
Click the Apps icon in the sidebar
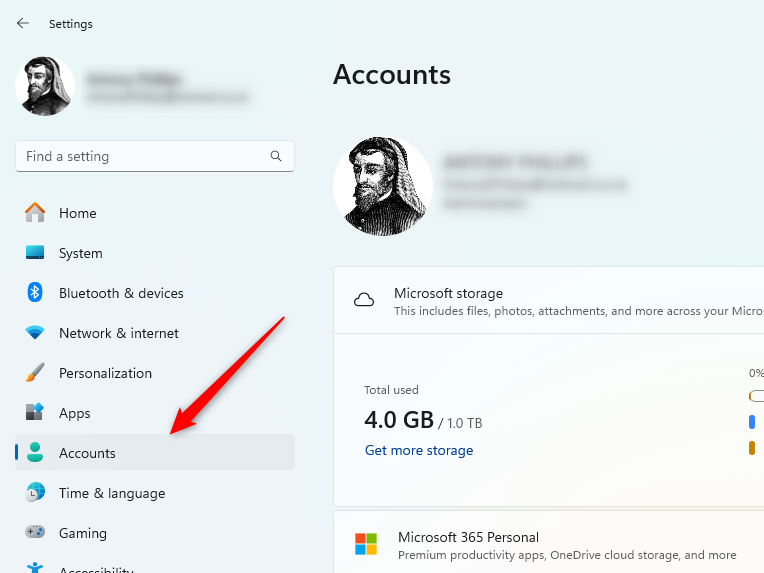(x=35, y=412)
